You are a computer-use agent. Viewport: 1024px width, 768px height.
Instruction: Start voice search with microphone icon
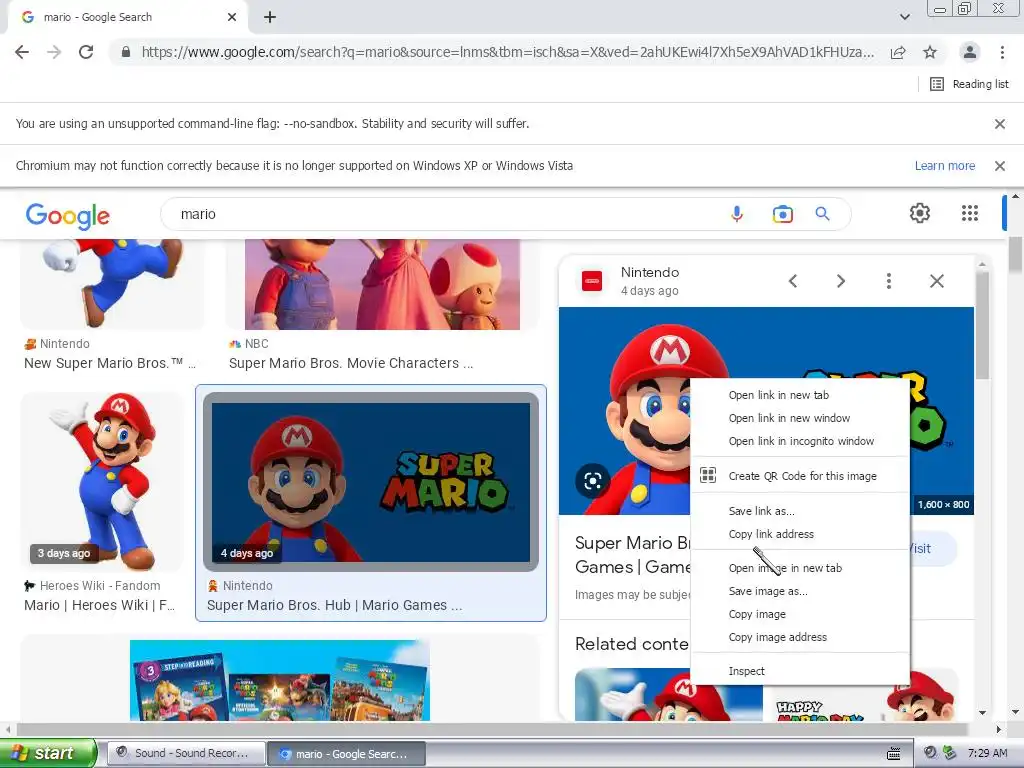pos(737,214)
